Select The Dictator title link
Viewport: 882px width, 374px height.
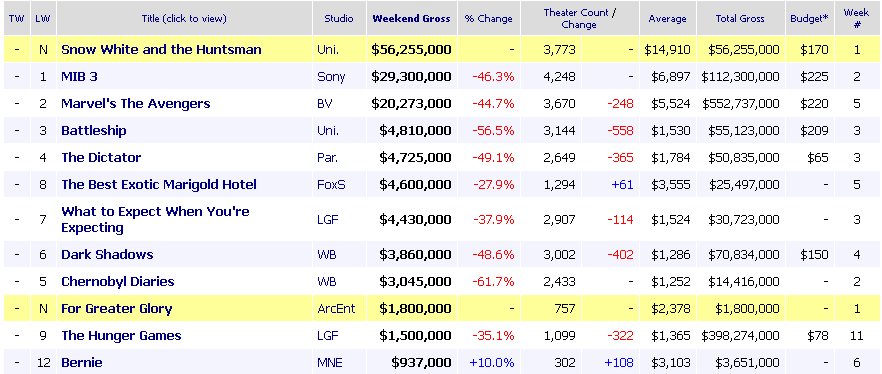[x=101, y=157]
